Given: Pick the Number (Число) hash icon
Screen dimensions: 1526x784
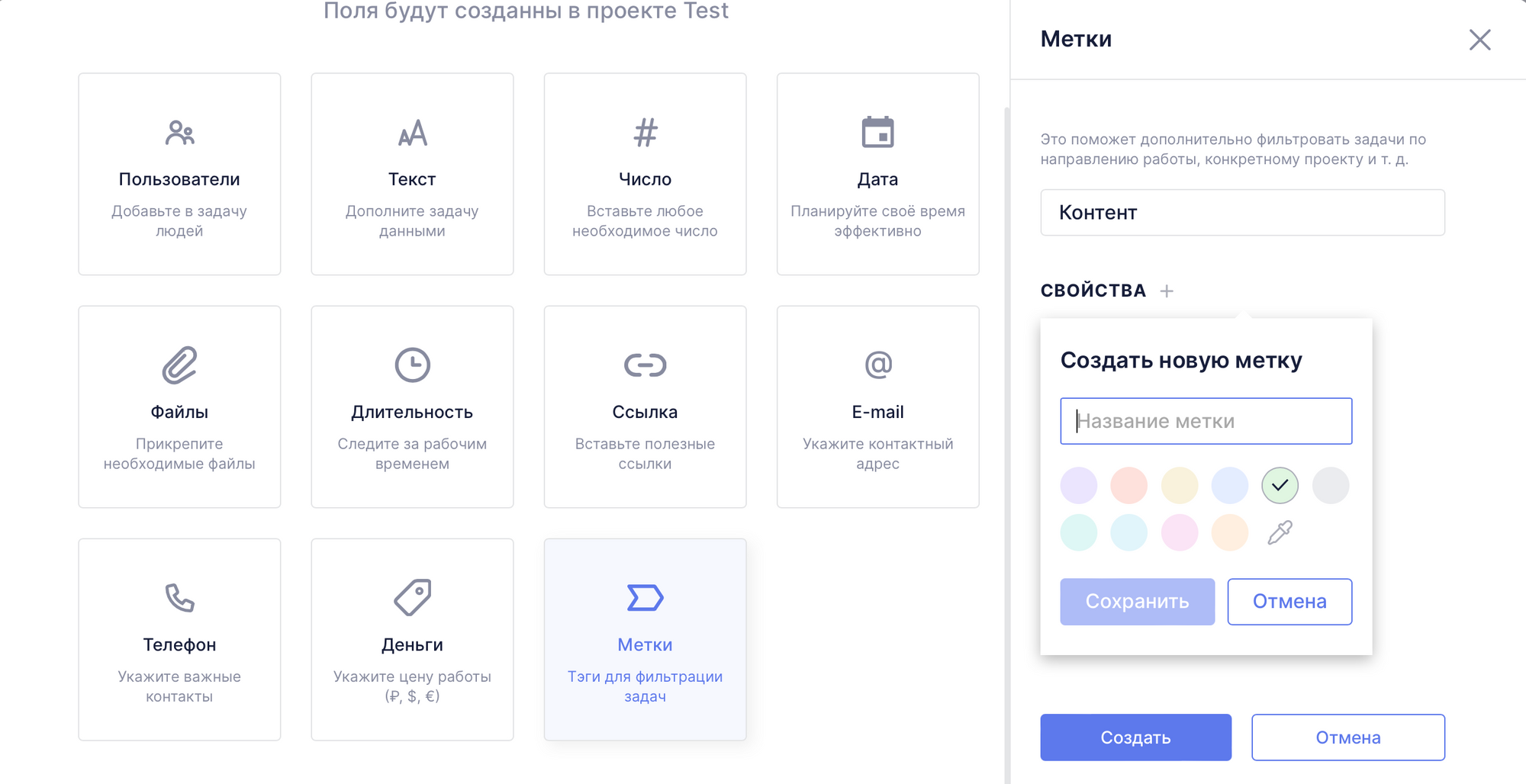Looking at the screenshot, I should pyautogui.click(x=645, y=133).
